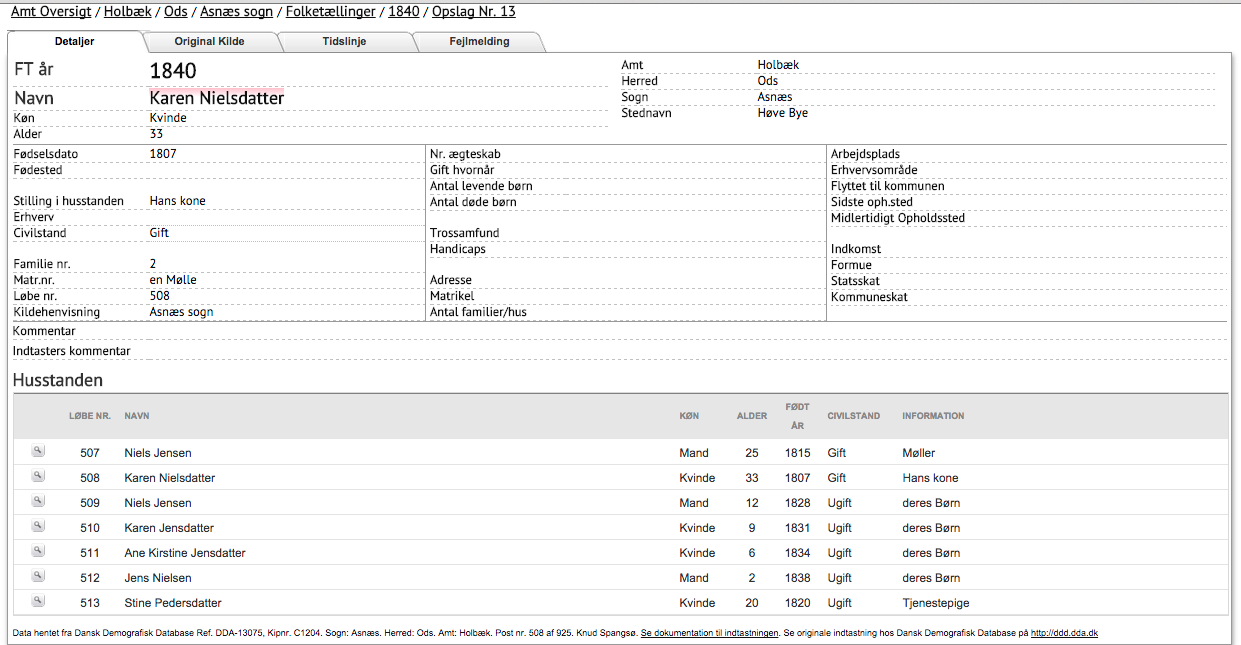Screen dimensions: 1241x645
Task: Select Karen Nielsdatter name in header
Action: [x=216, y=98]
